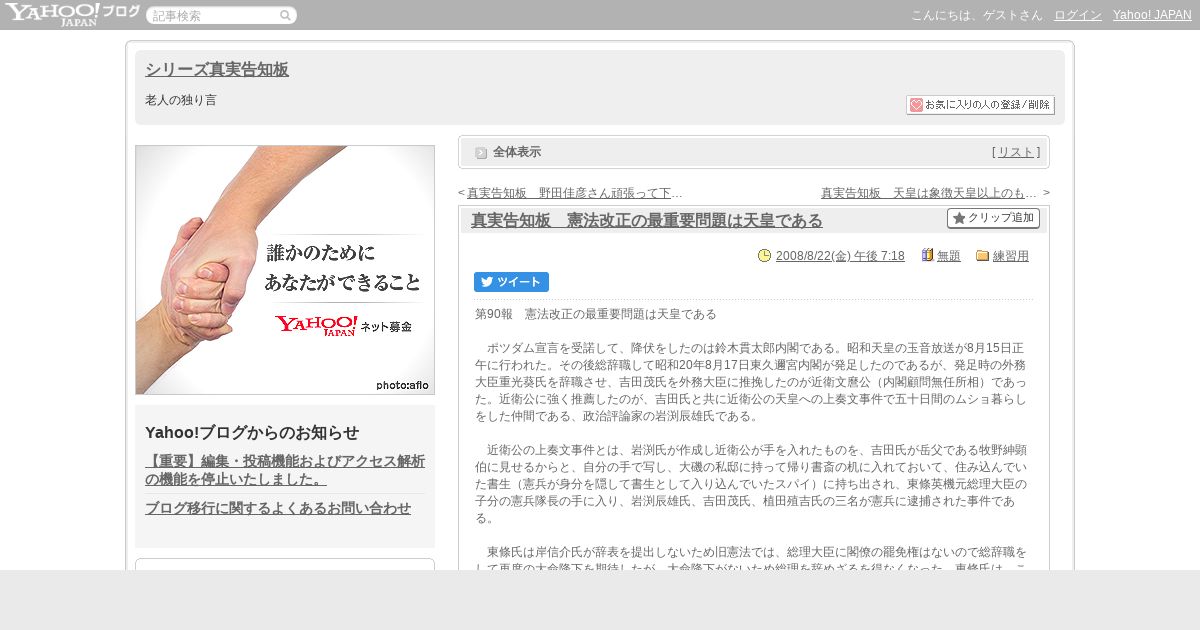Click the Yahoo! ネット募金 banner image
The width and height of the screenshot is (1200, 630).
(x=285, y=270)
